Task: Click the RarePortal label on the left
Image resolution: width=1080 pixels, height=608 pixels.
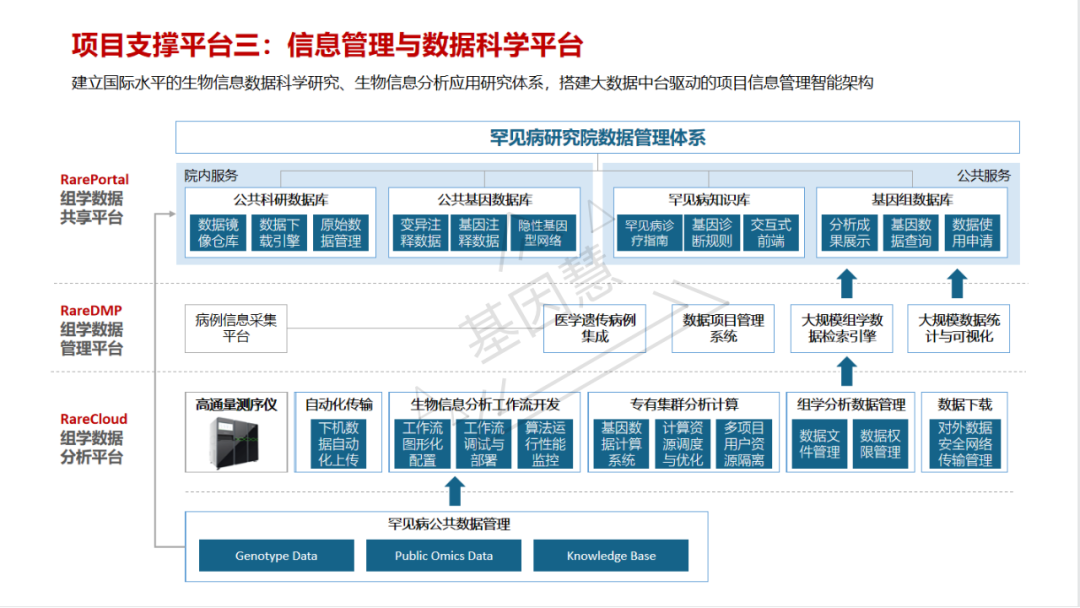Action: (x=94, y=180)
